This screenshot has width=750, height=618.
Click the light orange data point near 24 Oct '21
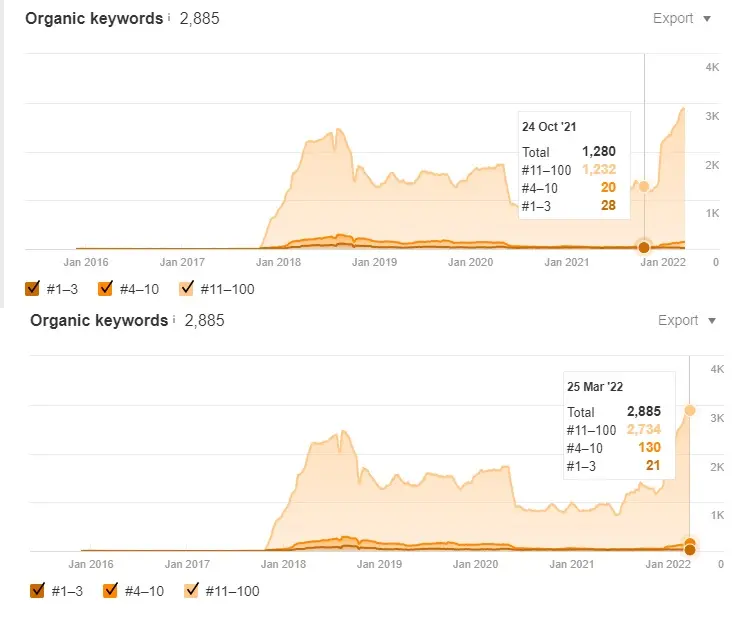click(x=644, y=186)
